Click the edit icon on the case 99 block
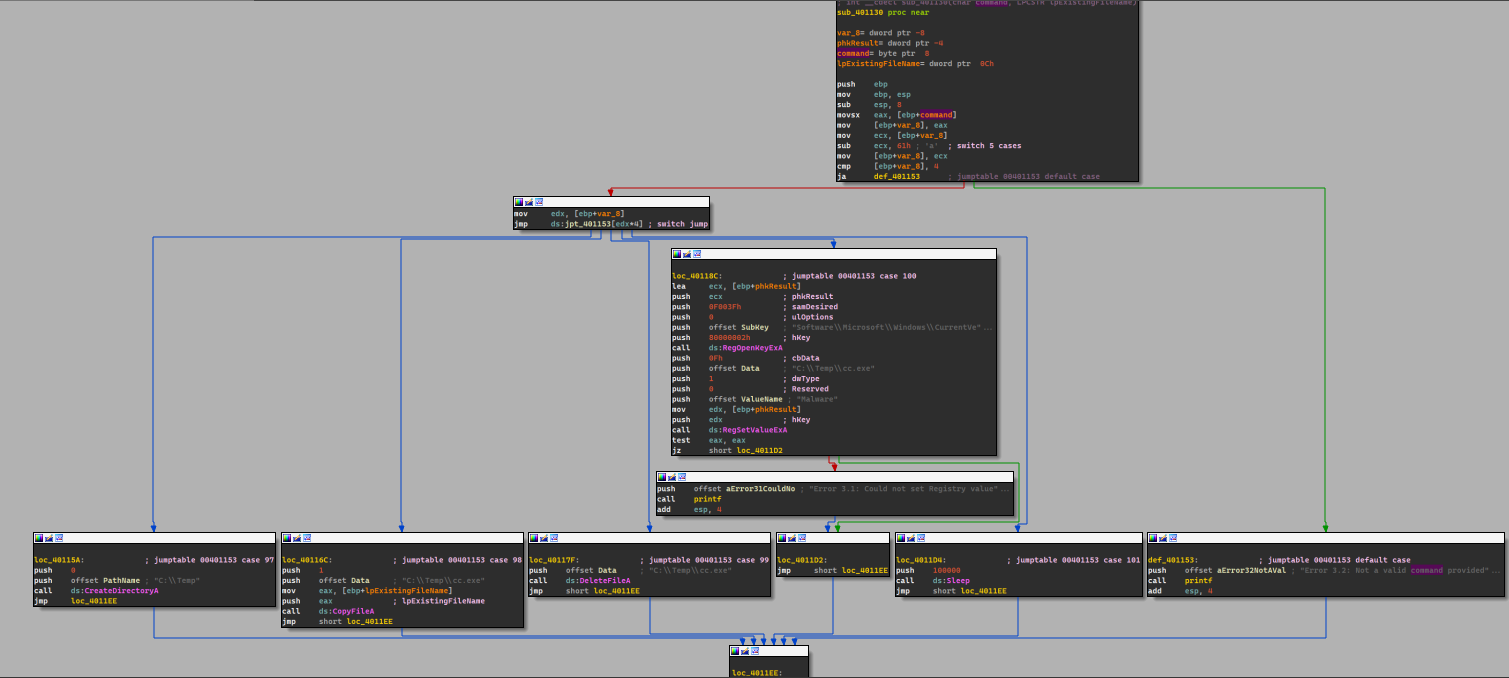 (x=543, y=538)
